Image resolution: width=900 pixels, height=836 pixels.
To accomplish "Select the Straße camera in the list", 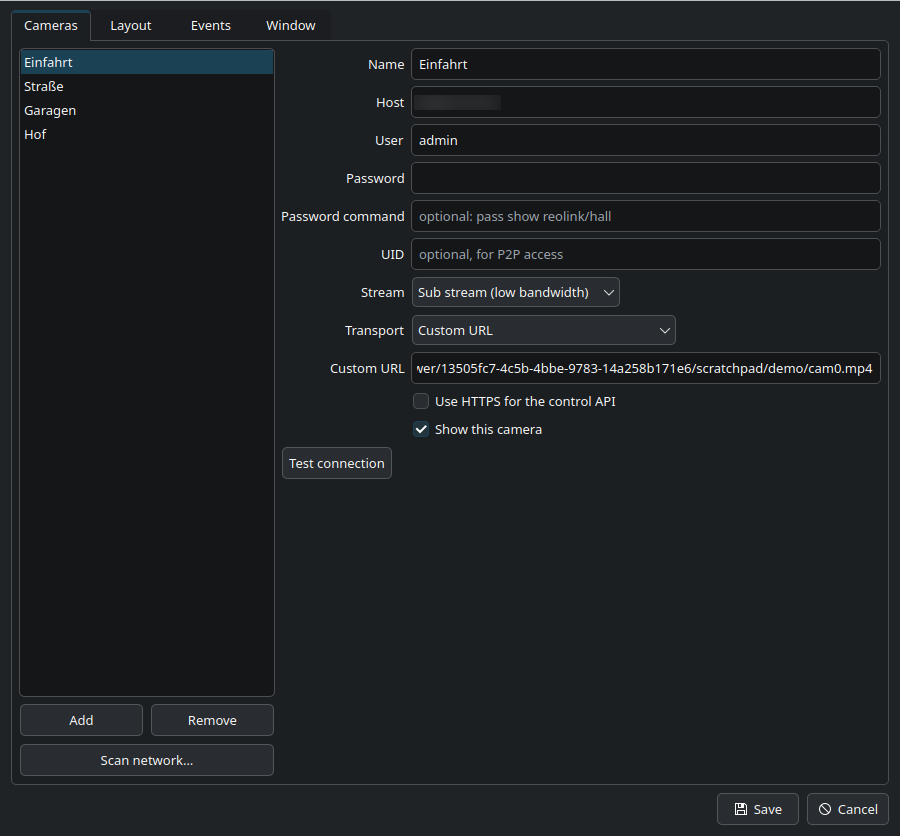I will click(147, 86).
